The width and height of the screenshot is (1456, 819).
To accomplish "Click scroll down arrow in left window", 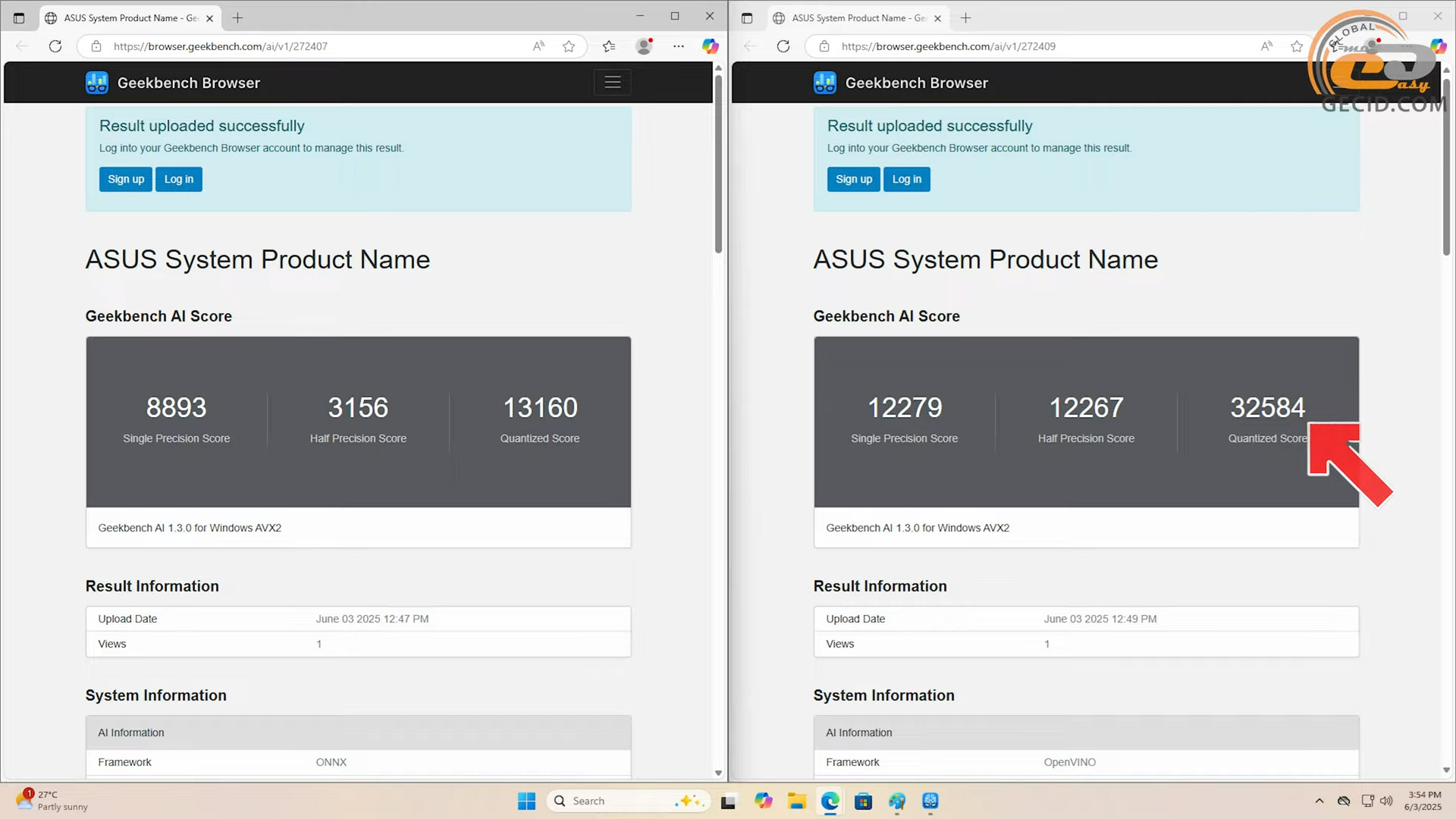I will click(x=718, y=773).
